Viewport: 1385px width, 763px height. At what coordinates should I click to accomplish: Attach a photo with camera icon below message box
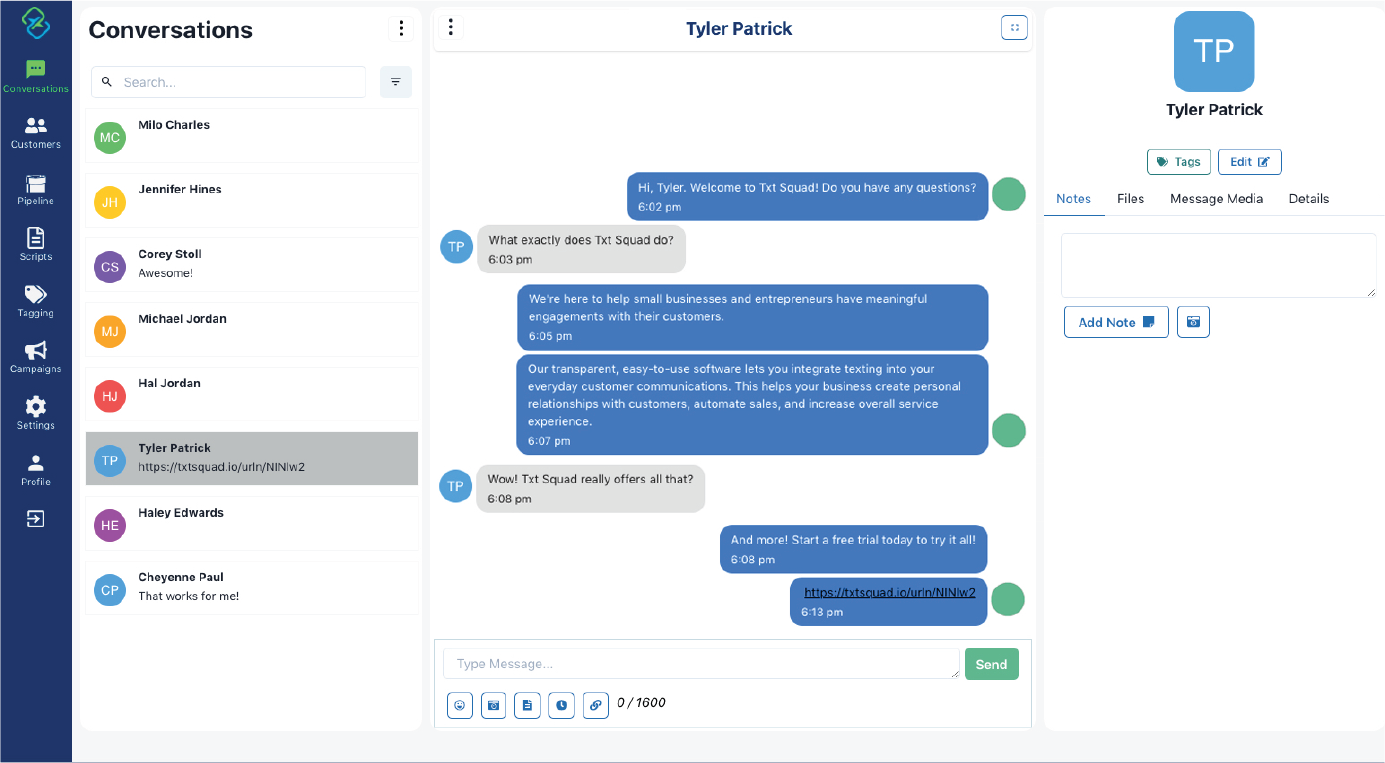[x=494, y=705]
